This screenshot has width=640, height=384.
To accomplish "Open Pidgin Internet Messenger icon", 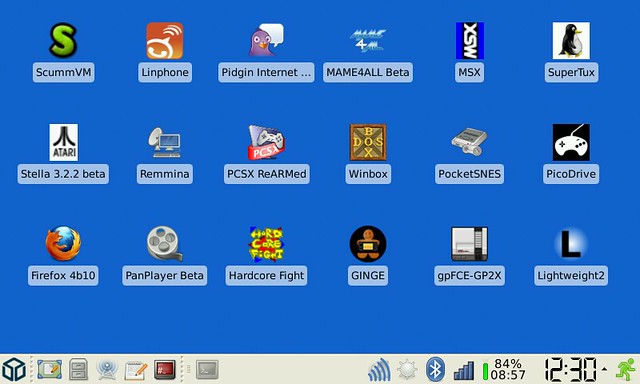I will tap(266, 40).
